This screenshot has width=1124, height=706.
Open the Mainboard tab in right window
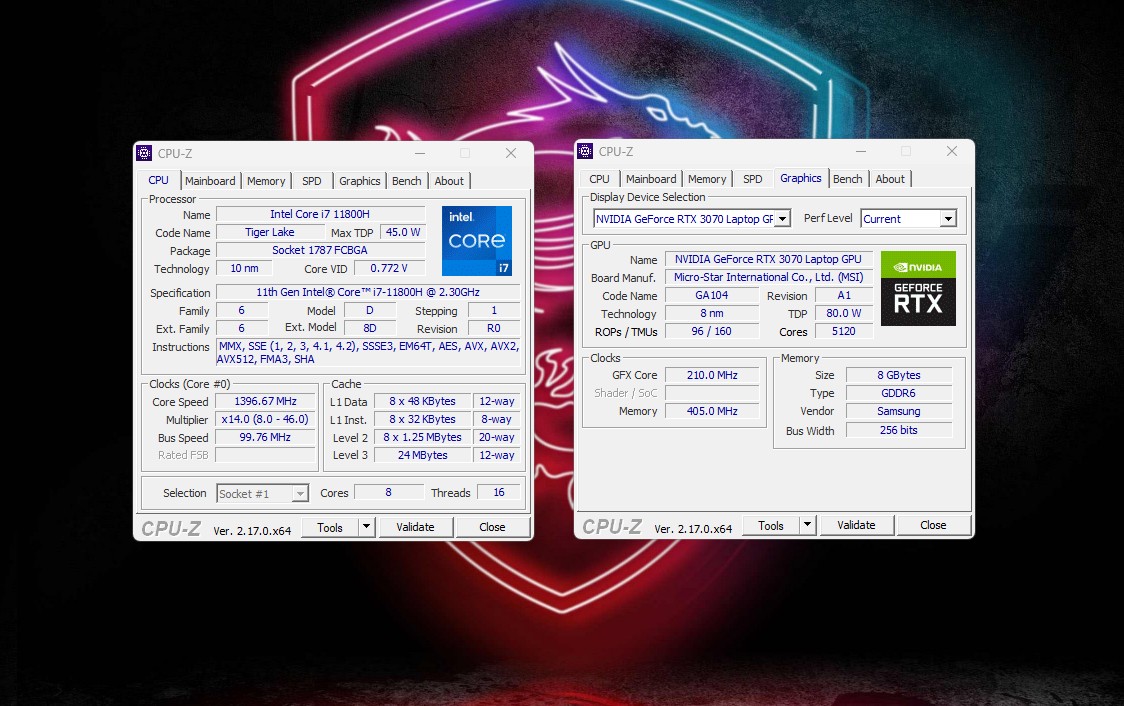click(x=651, y=179)
